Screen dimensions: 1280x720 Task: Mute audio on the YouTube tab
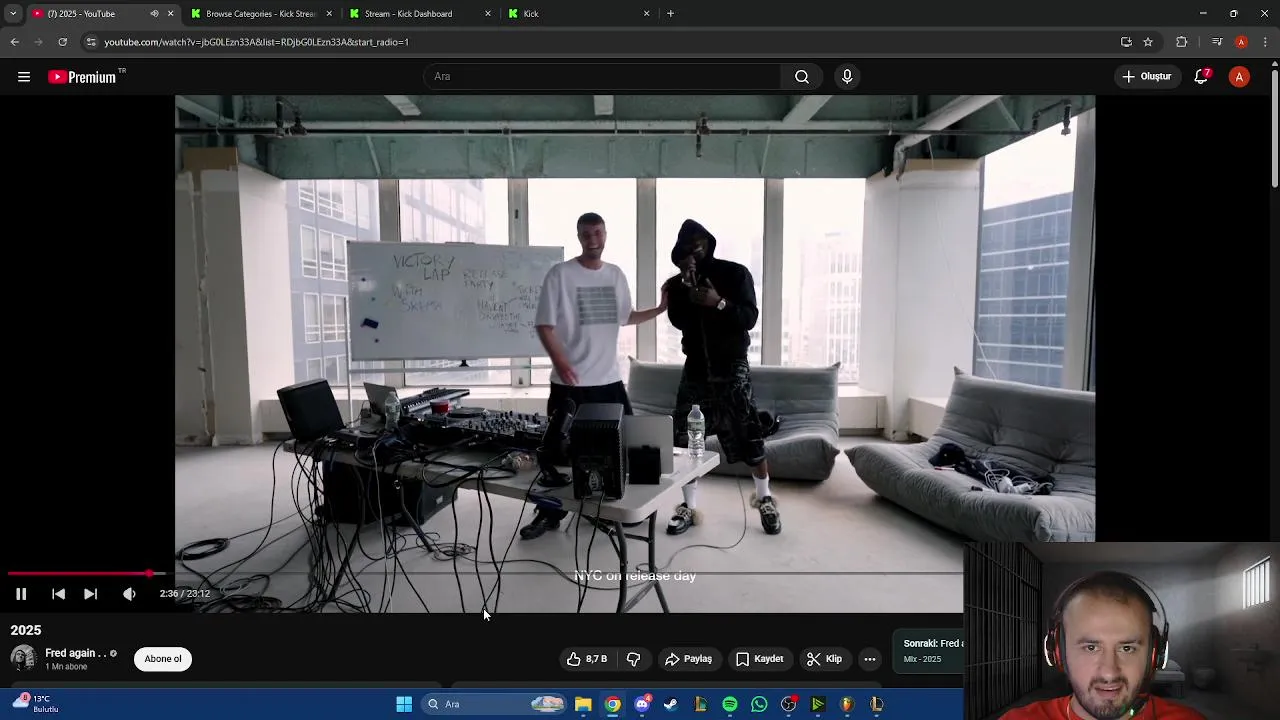[154, 14]
